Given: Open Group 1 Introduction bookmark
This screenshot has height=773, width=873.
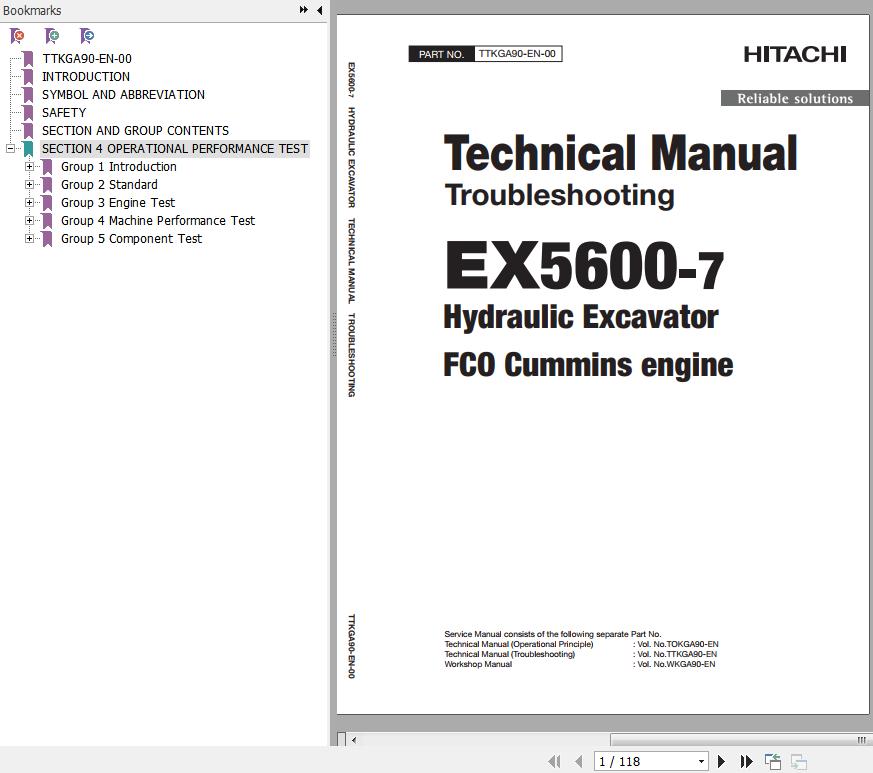Looking at the screenshot, I should pos(119,167).
